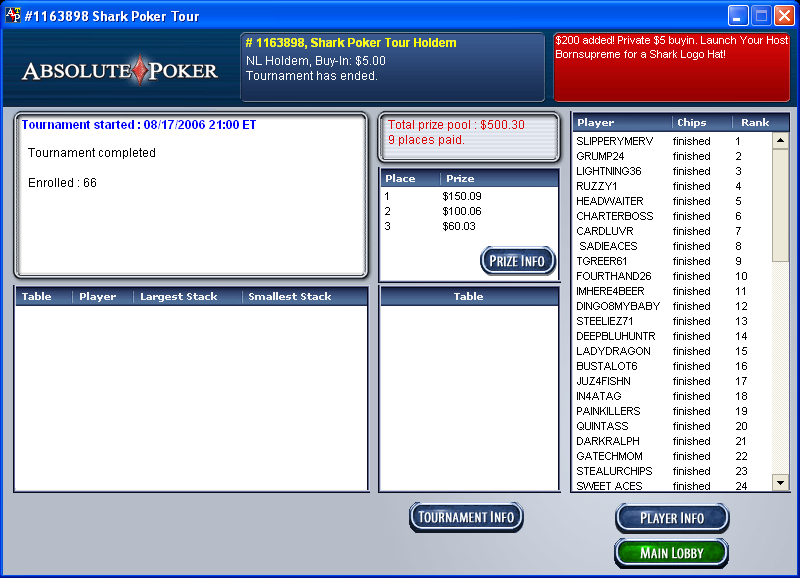Click the Prize column header

tap(499, 179)
